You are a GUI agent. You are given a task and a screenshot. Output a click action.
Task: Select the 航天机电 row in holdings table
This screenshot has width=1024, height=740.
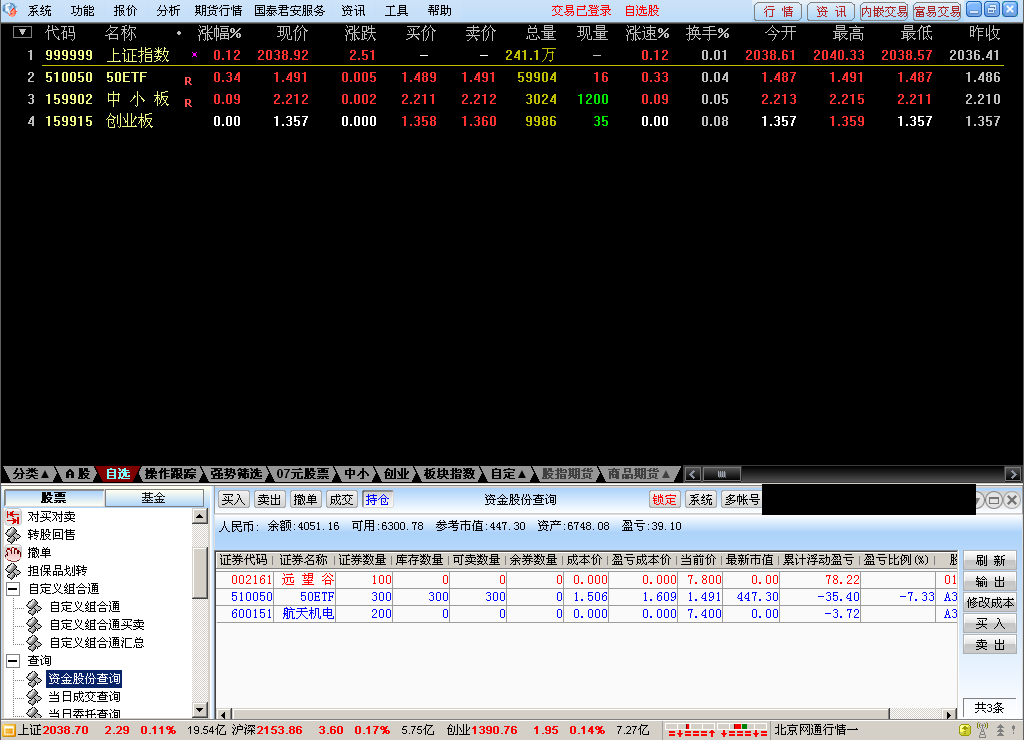point(308,614)
